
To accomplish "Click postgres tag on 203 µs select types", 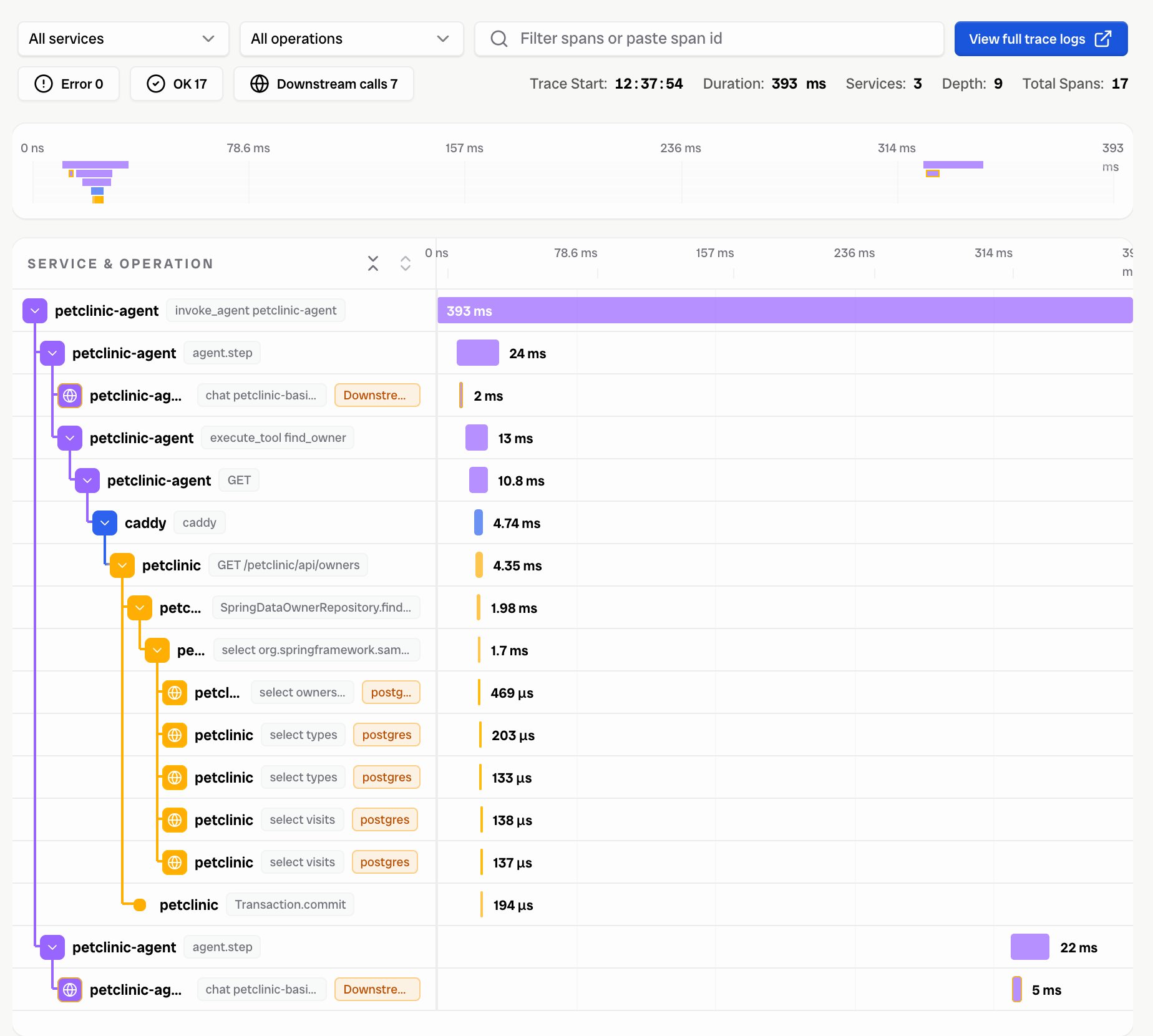I will pyautogui.click(x=387, y=735).
